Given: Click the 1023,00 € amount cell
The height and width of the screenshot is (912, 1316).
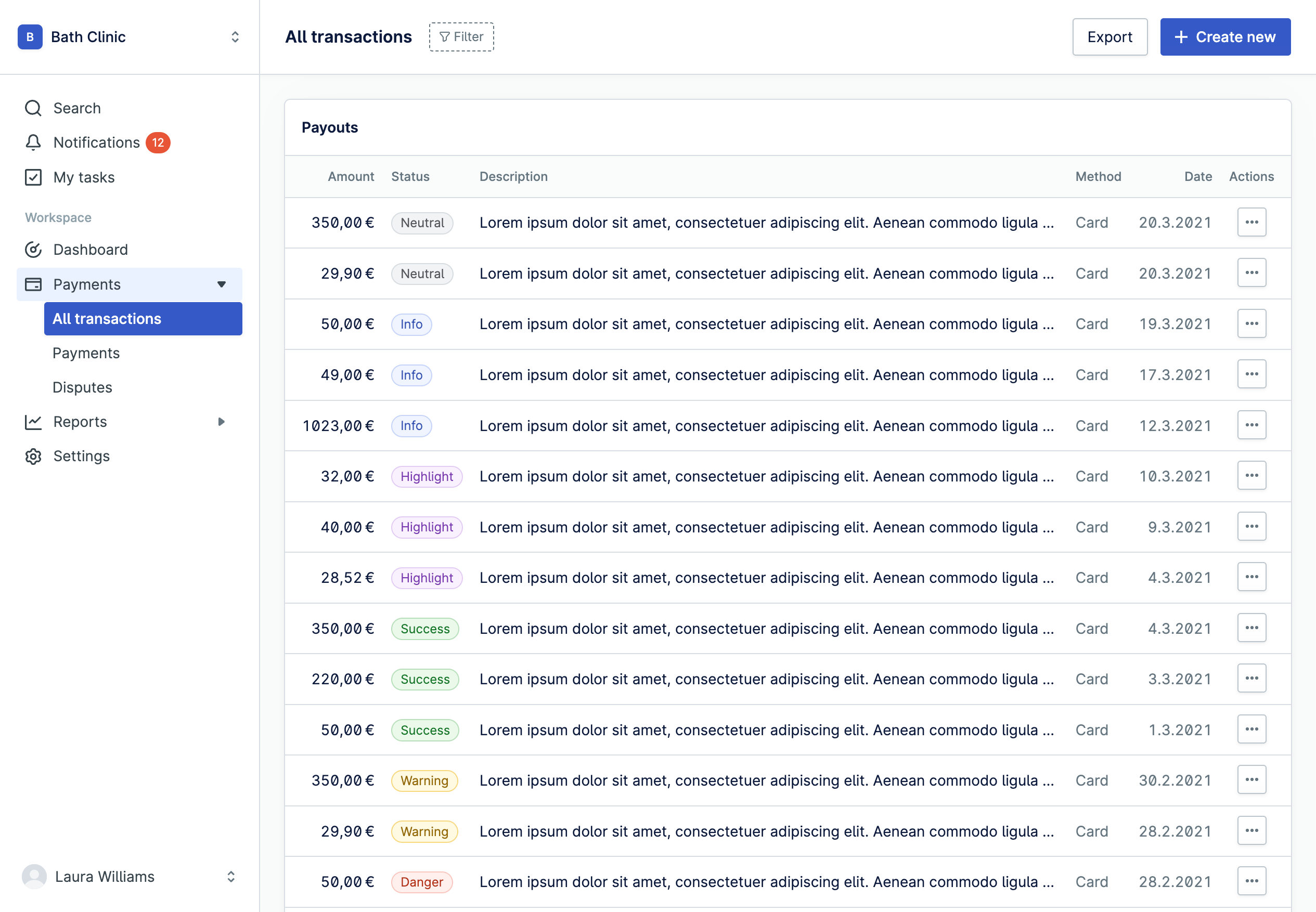Looking at the screenshot, I should (339, 426).
